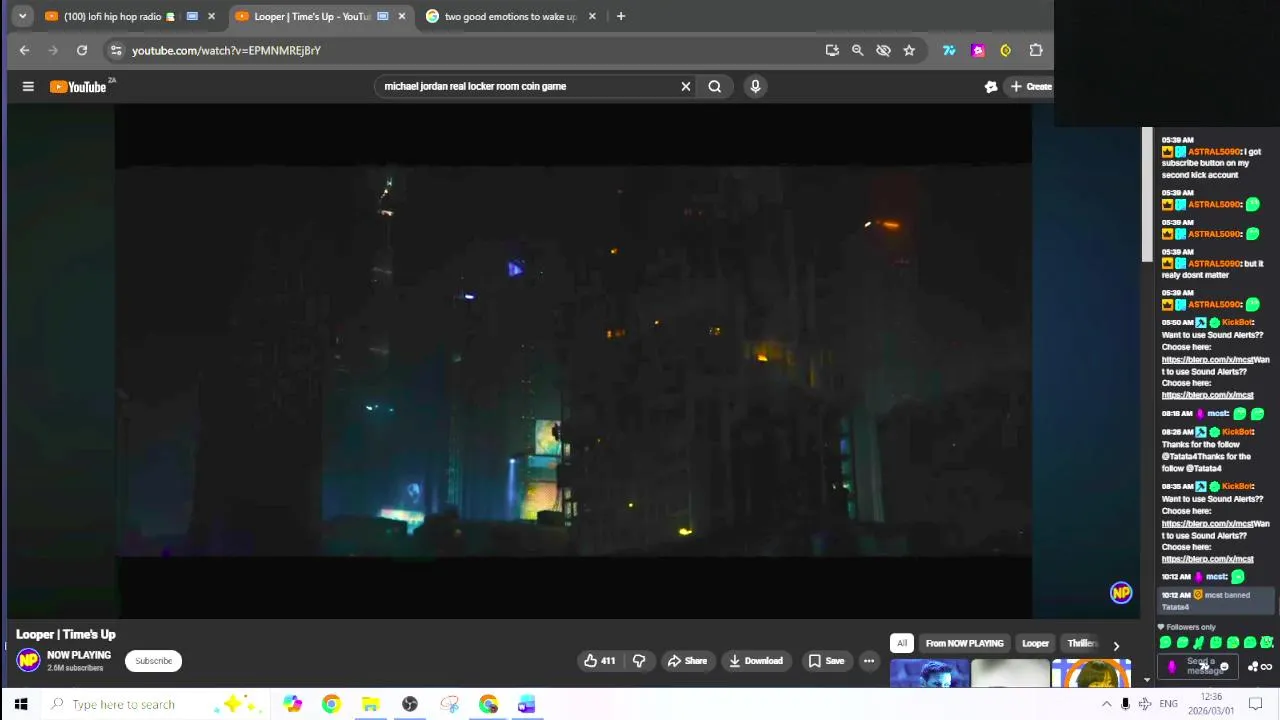Focus the youtube.com address bar URL

pyautogui.click(x=226, y=50)
